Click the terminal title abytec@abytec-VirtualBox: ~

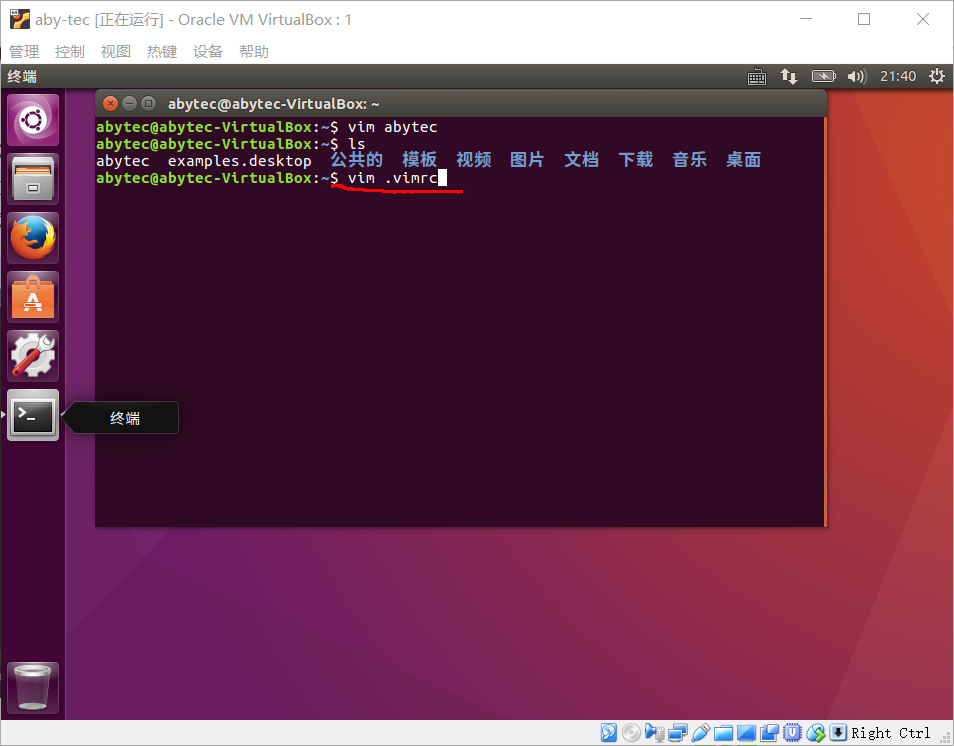tap(274, 104)
